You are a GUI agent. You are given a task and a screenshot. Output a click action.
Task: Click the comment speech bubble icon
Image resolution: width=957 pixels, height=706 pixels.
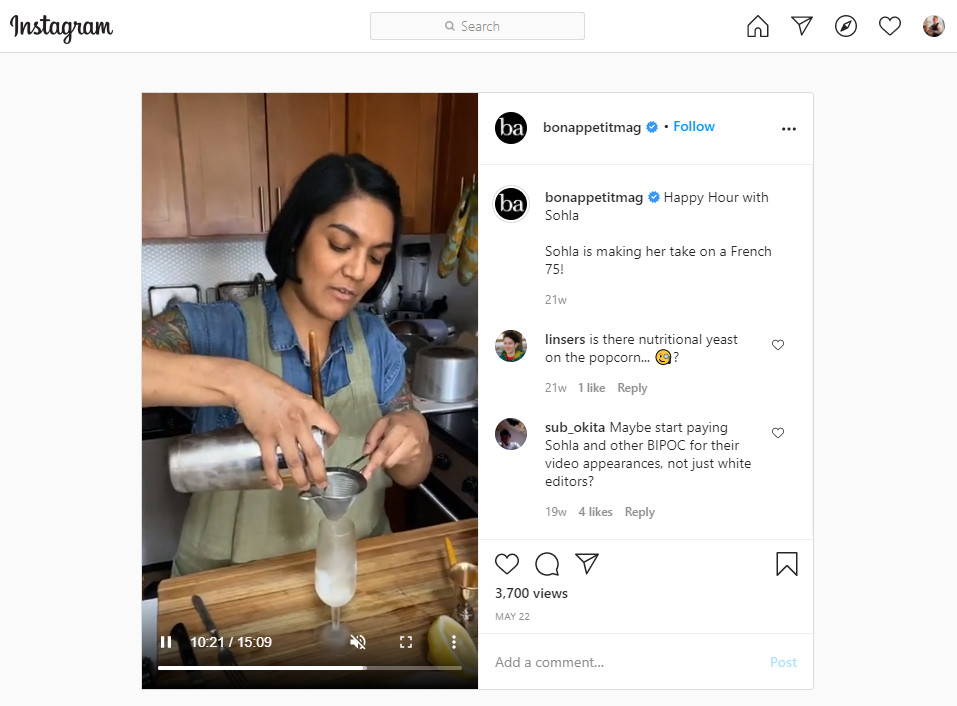[547, 564]
